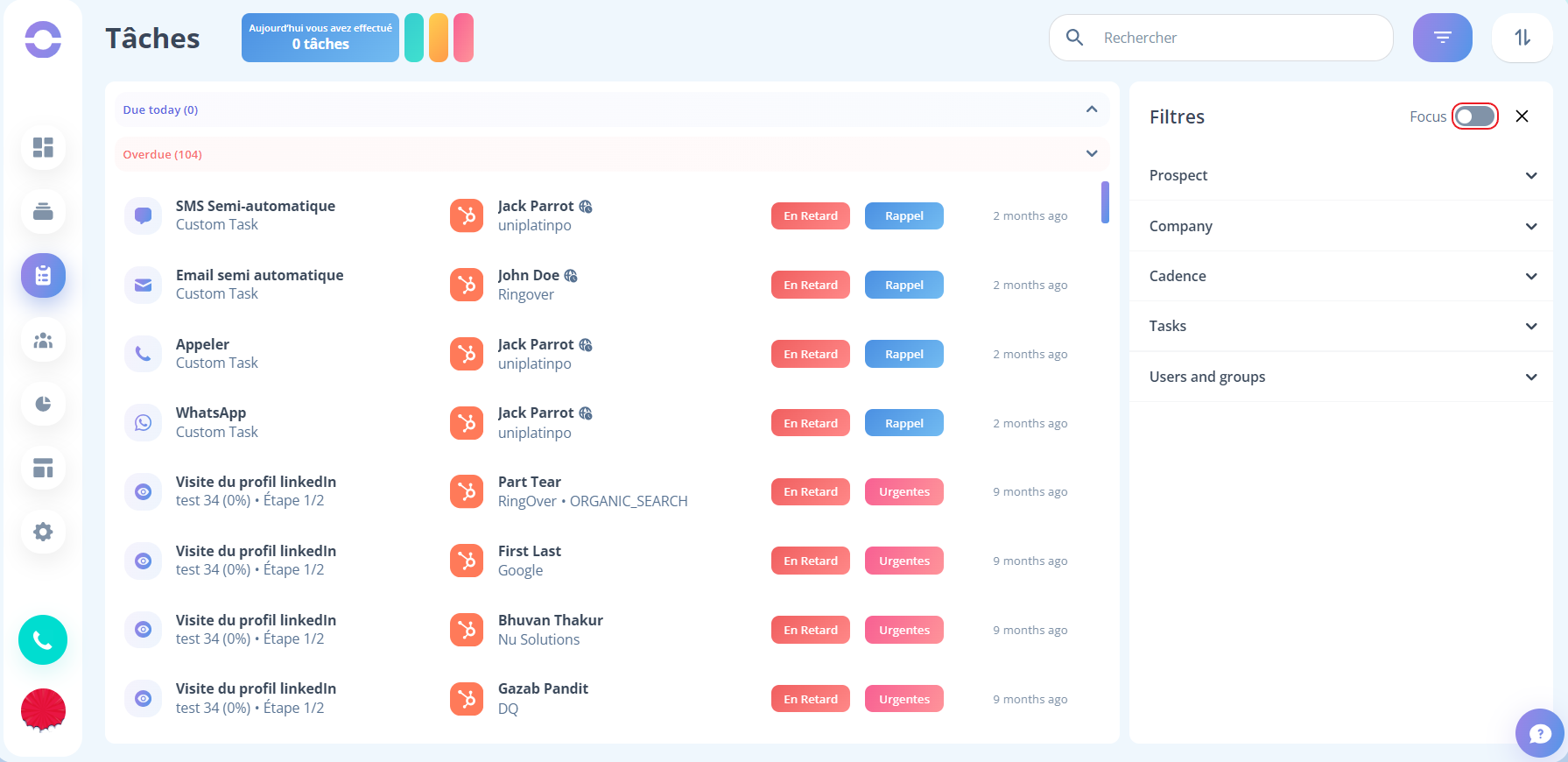Expand the Users and groups filter
The height and width of the screenshot is (762, 1568).
click(x=1342, y=377)
